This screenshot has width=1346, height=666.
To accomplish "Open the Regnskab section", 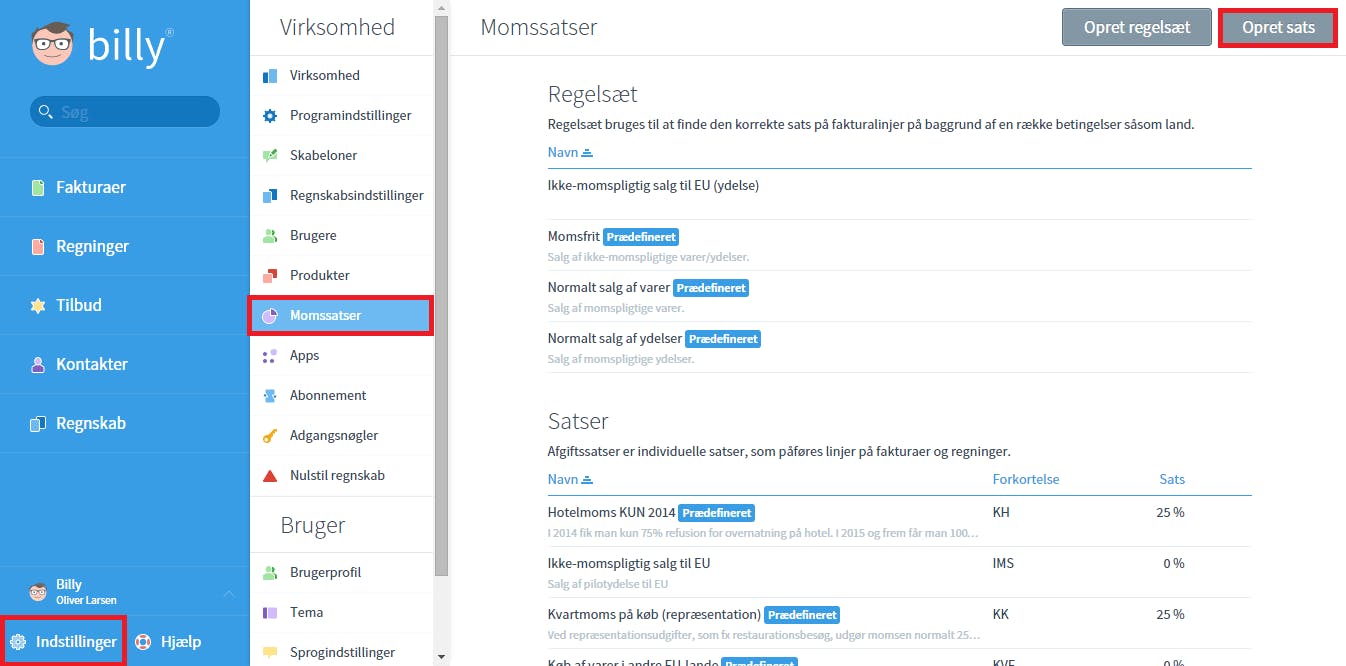I will click(x=124, y=423).
